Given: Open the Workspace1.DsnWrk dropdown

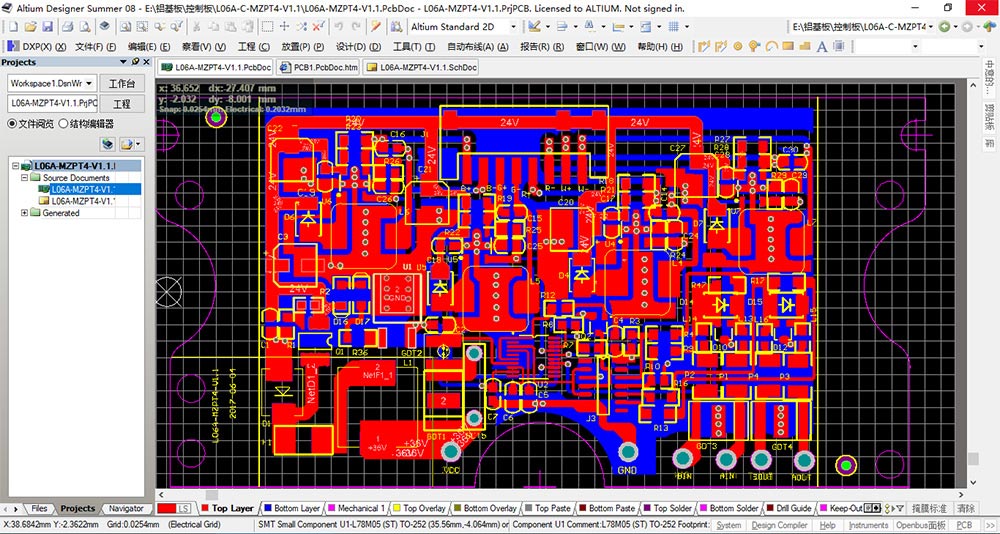Looking at the screenshot, I should click(89, 84).
